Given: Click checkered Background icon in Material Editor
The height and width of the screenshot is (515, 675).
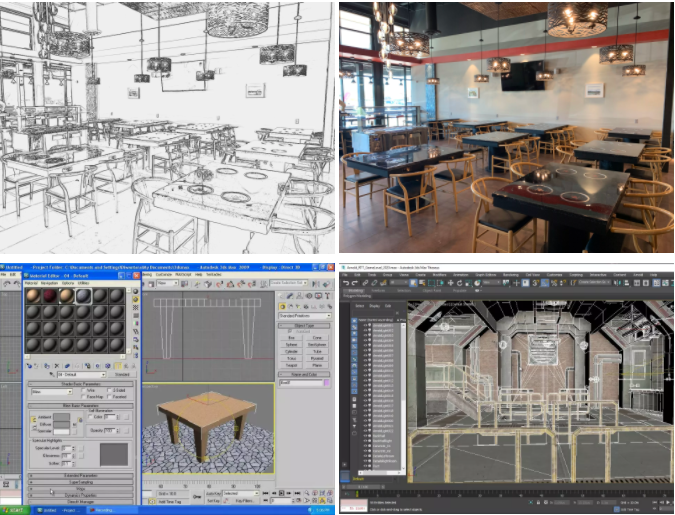Looking at the screenshot, I should tap(136, 307).
